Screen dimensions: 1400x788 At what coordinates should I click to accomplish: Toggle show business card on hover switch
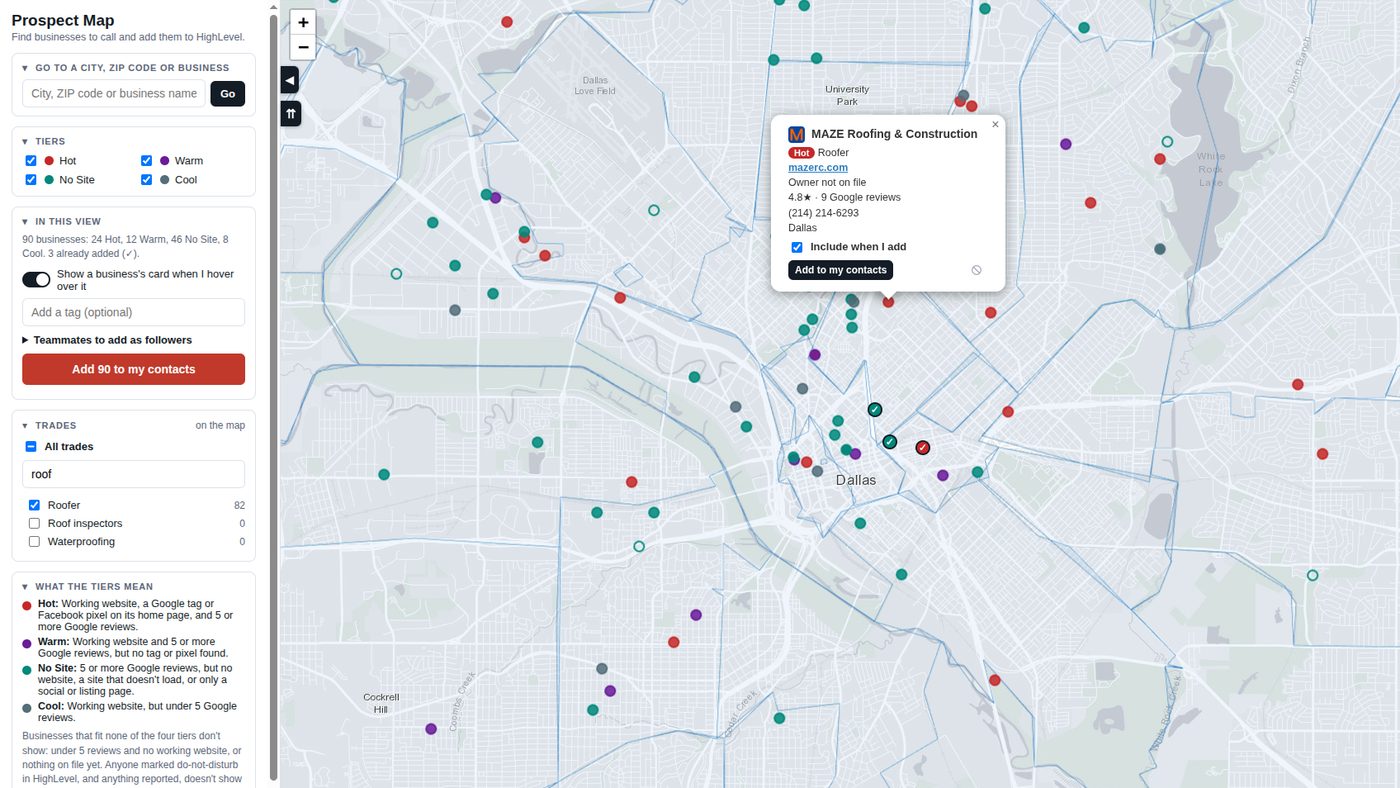click(x=36, y=279)
